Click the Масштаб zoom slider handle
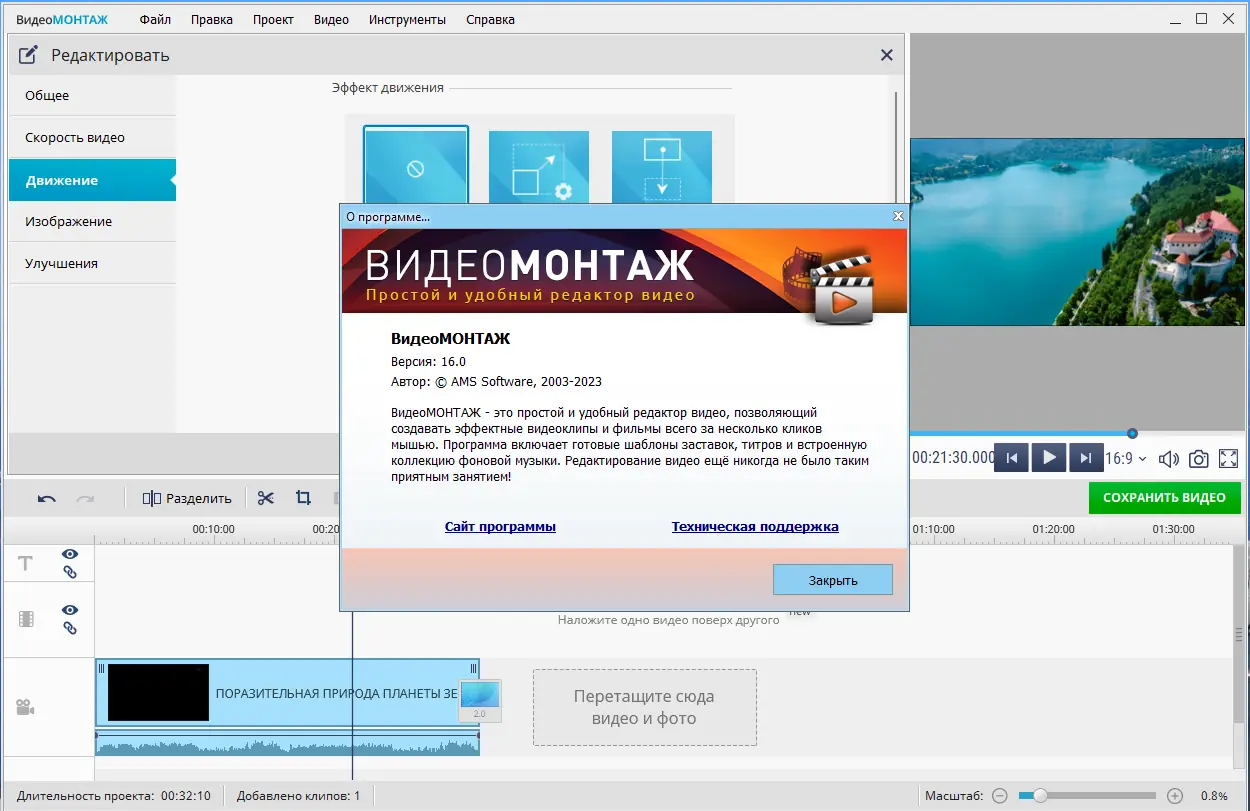 pyautogui.click(x=1040, y=796)
